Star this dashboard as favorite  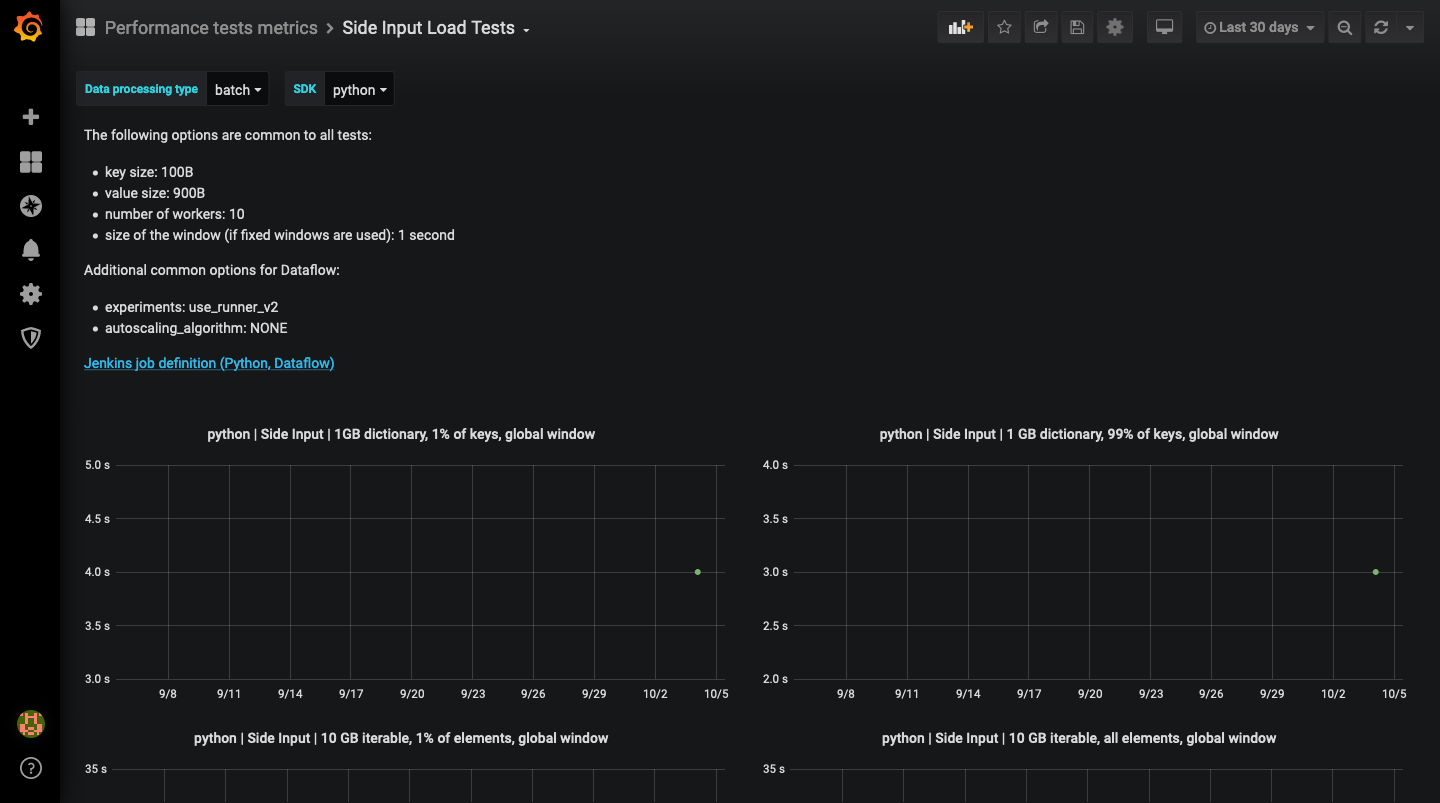[x=1004, y=27]
